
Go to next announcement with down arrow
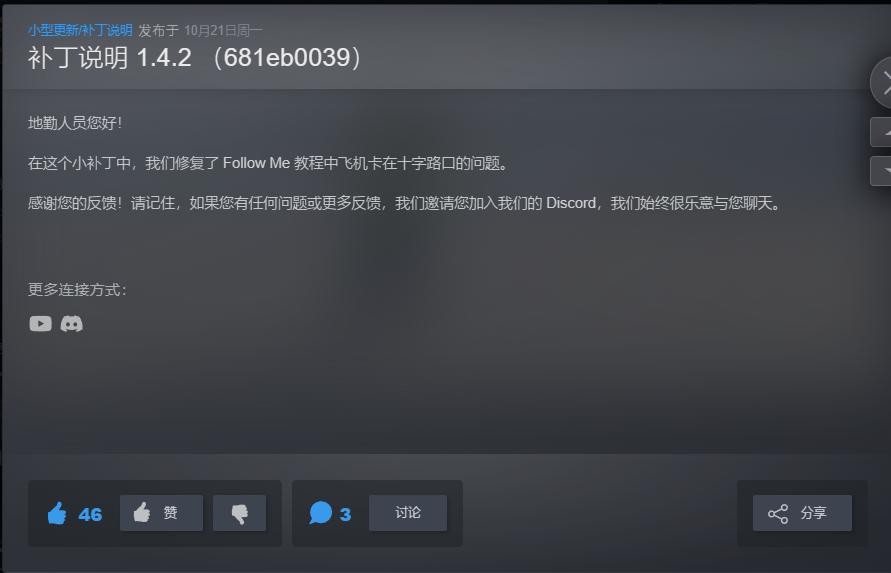click(881, 171)
